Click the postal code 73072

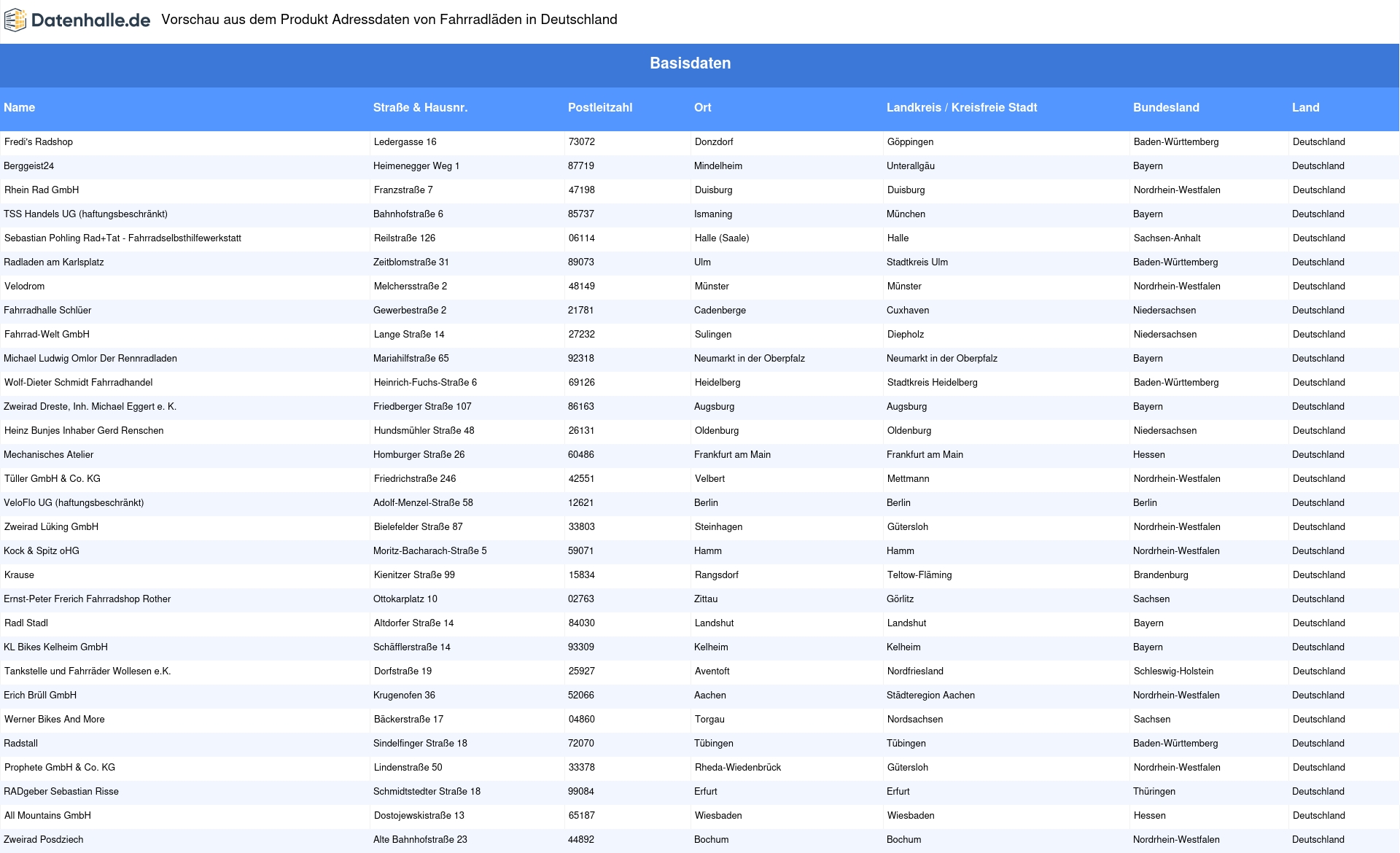[x=582, y=142]
